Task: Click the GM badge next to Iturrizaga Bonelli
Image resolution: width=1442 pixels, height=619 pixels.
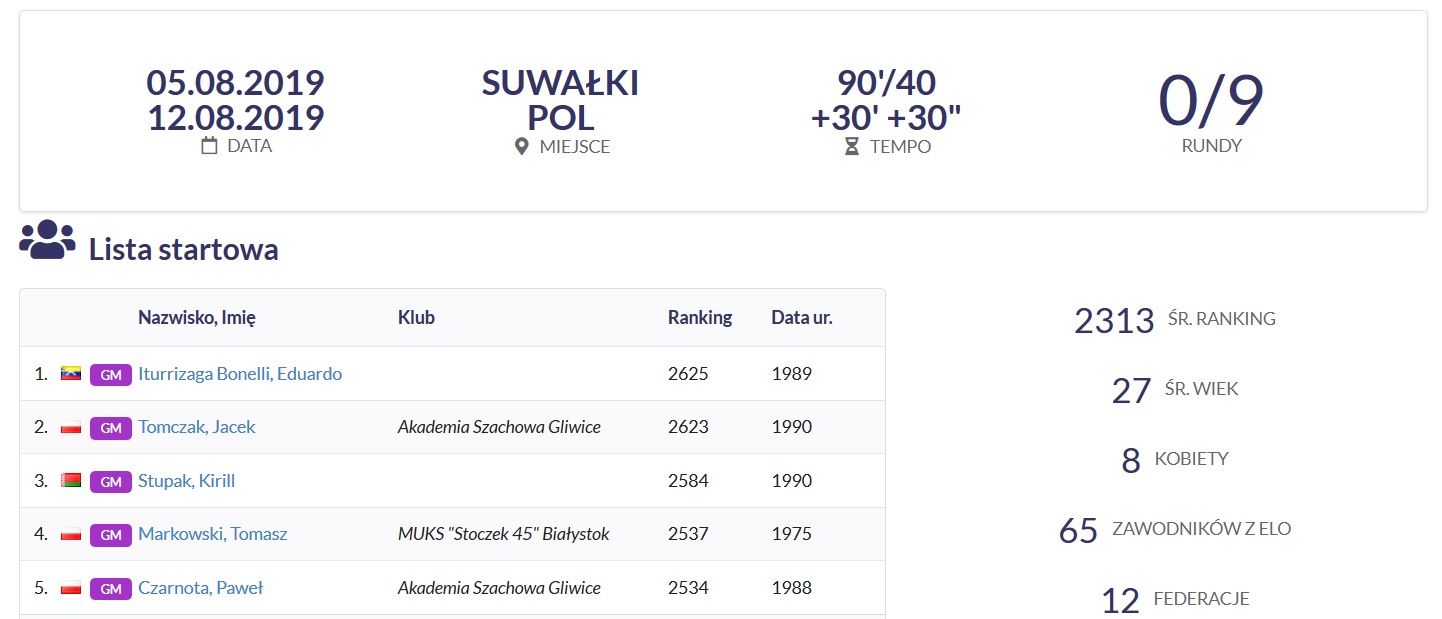Action: [111, 374]
